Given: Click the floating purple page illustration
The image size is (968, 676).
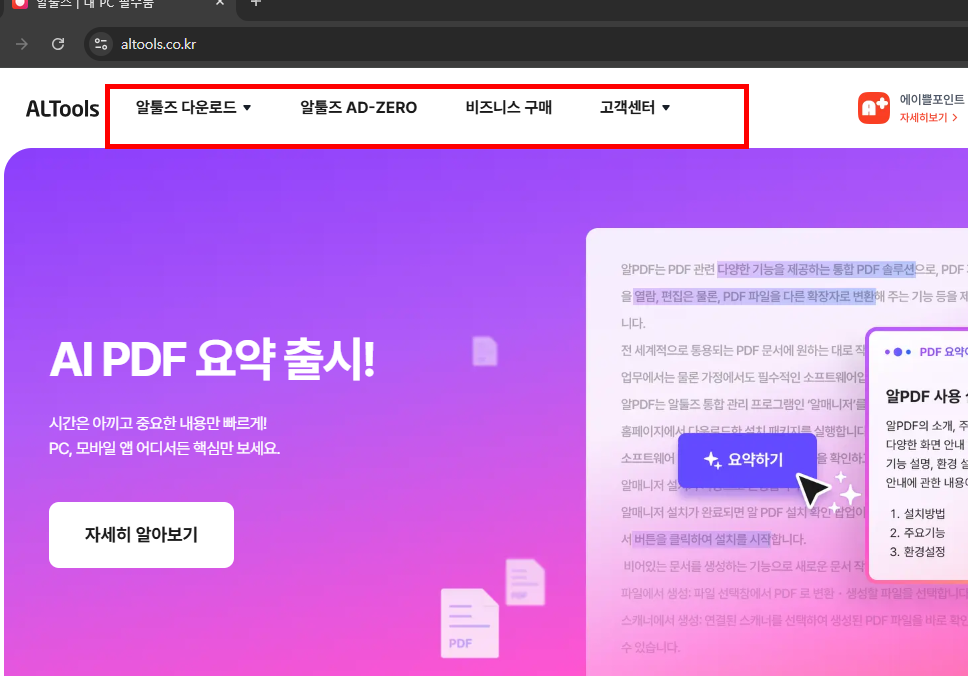Looking at the screenshot, I should coord(484,352).
